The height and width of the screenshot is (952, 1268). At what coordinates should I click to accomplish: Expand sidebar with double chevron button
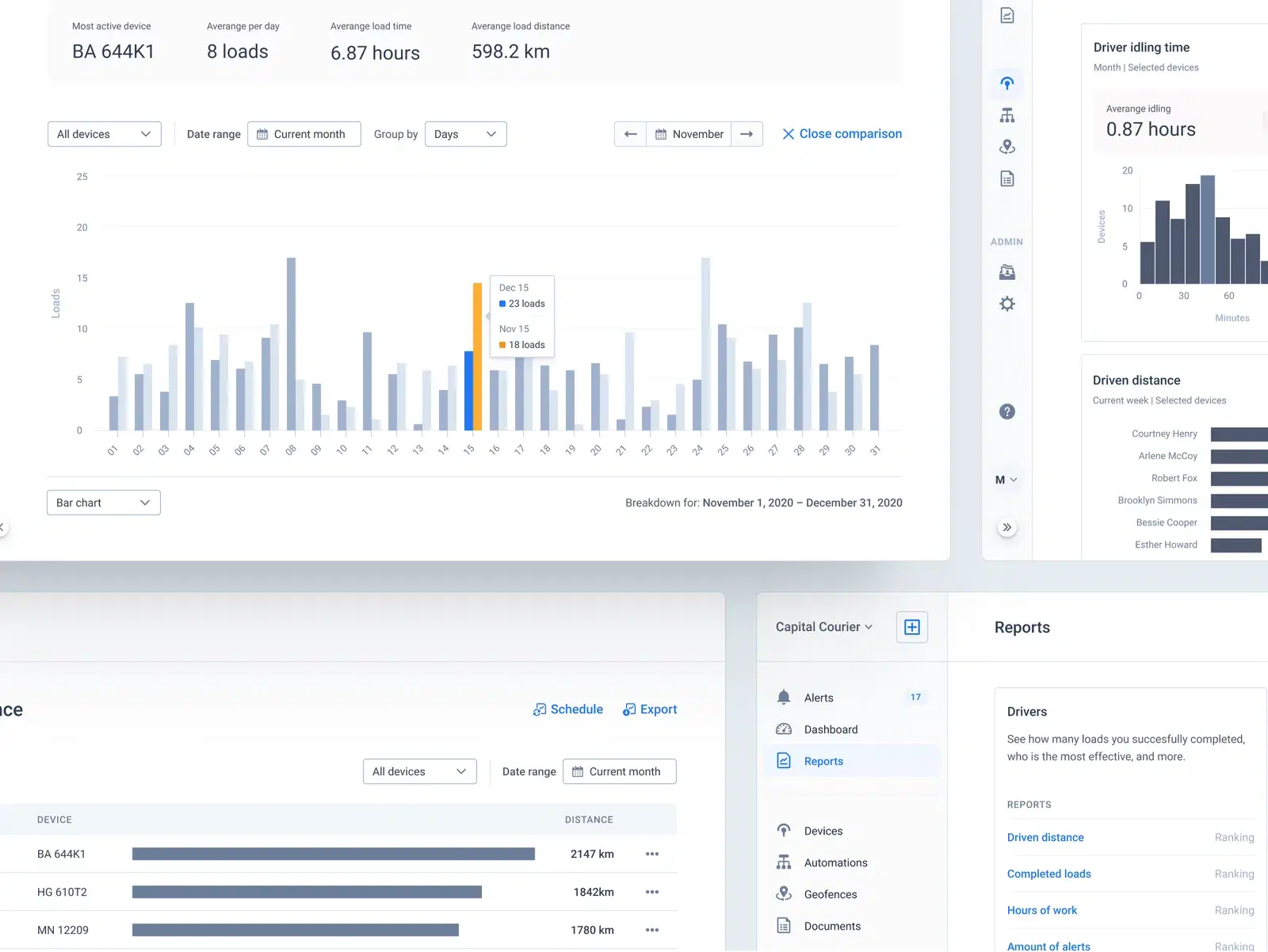point(1006,527)
